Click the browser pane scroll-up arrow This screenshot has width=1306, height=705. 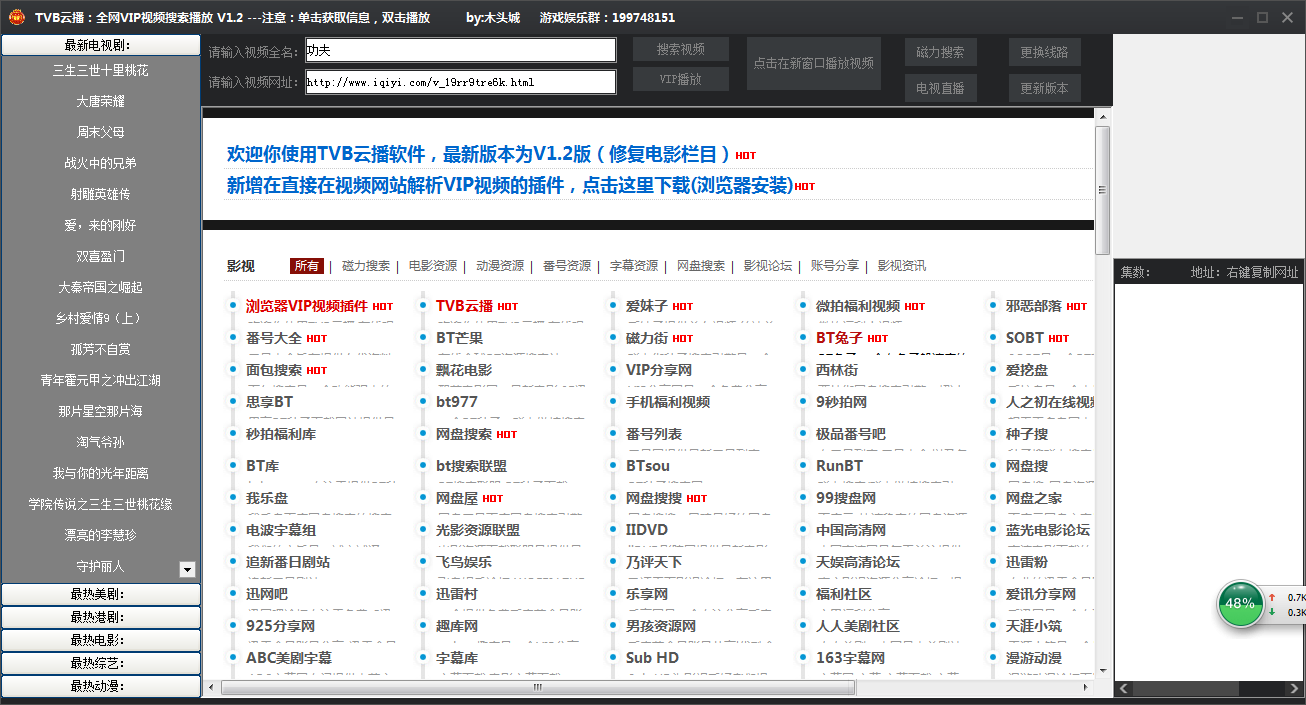point(1102,116)
